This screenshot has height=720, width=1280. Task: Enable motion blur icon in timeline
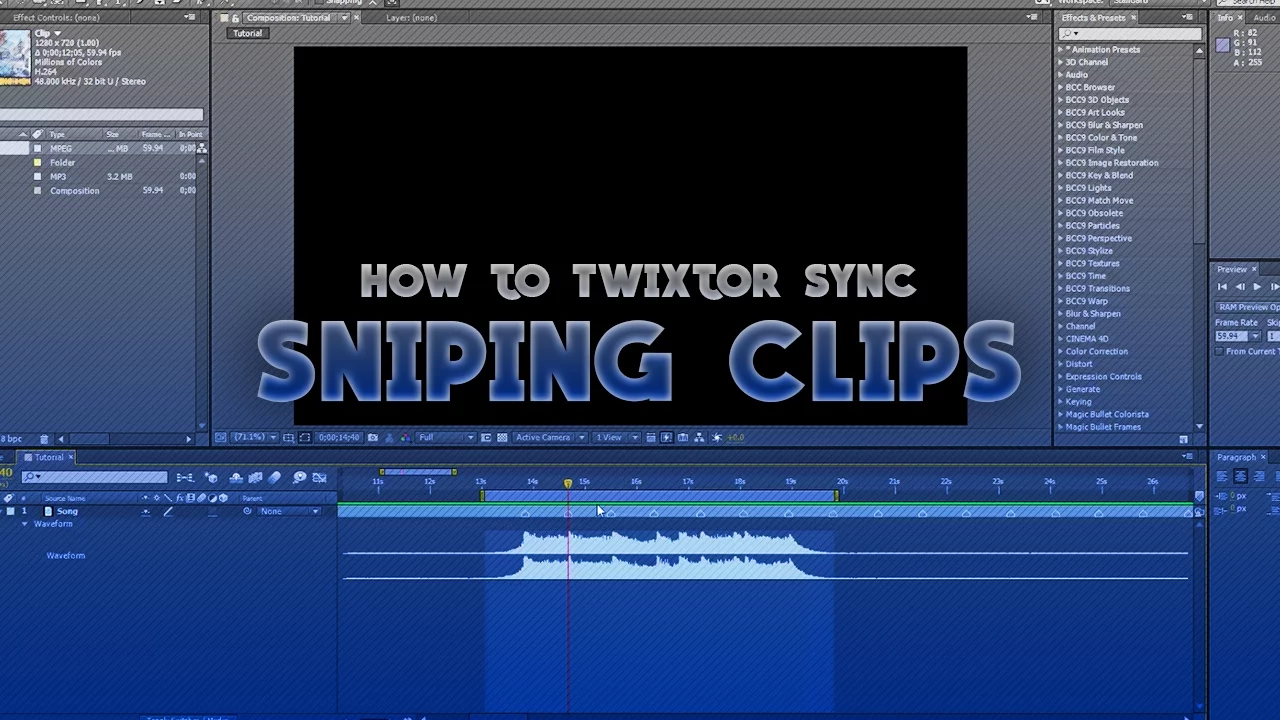point(274,478)
